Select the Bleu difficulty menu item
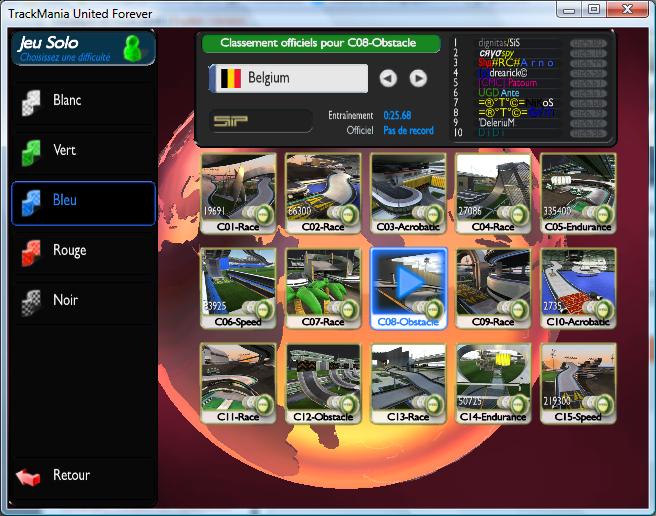Image resolution: width=656 pixels, height=516 pixels. (83, 203)
